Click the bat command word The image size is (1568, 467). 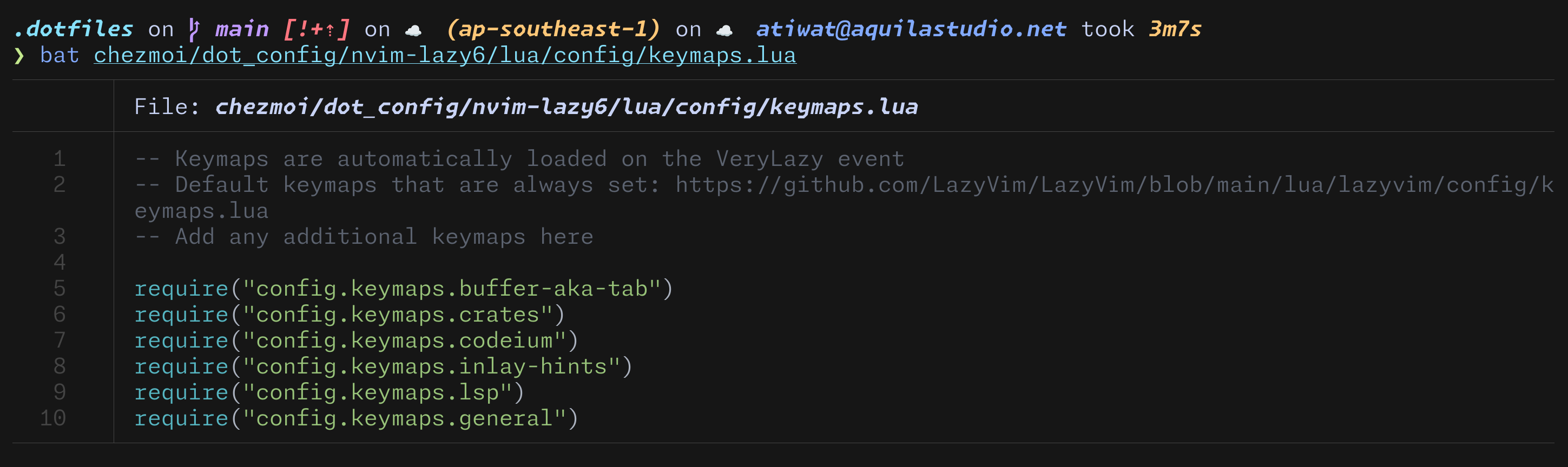[x=60, y=55]
